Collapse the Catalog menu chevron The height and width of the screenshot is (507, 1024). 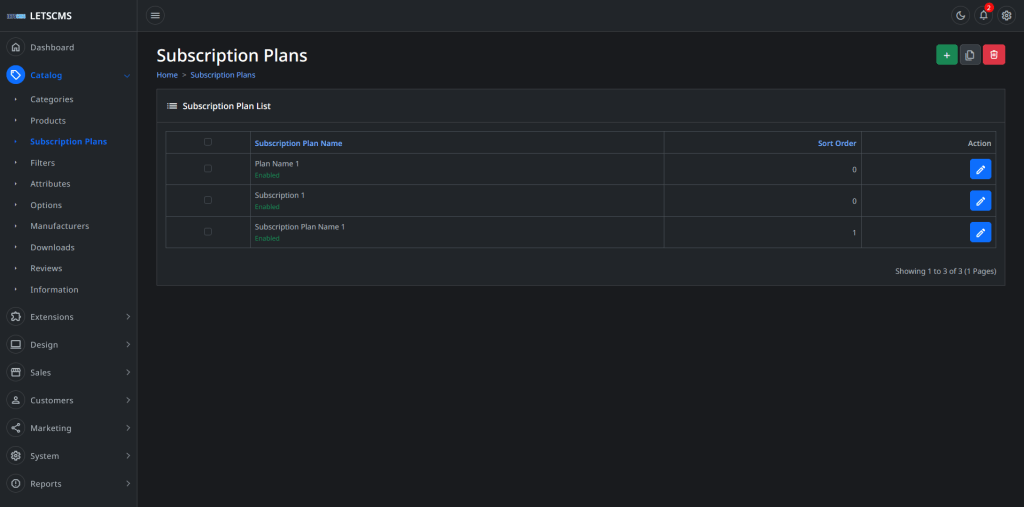tap(127, 76)
